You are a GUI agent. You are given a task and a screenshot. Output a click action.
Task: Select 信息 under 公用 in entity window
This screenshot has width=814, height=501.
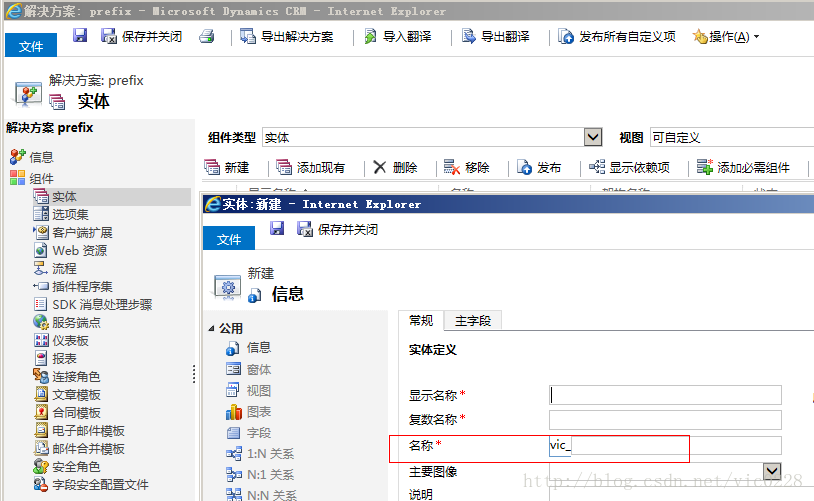(x=249, y=347)
